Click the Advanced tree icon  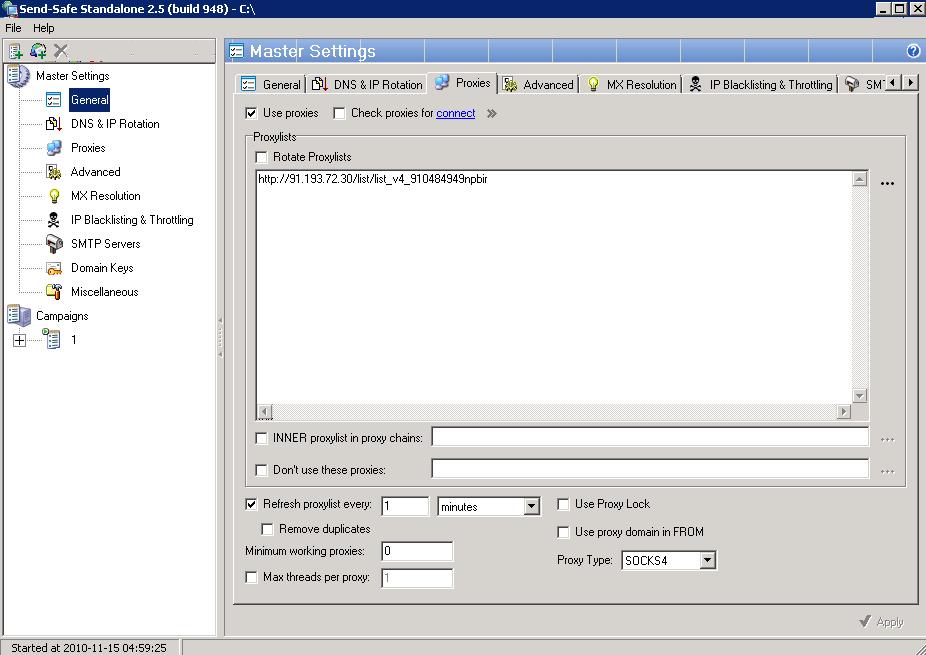[x=54, y=172]
